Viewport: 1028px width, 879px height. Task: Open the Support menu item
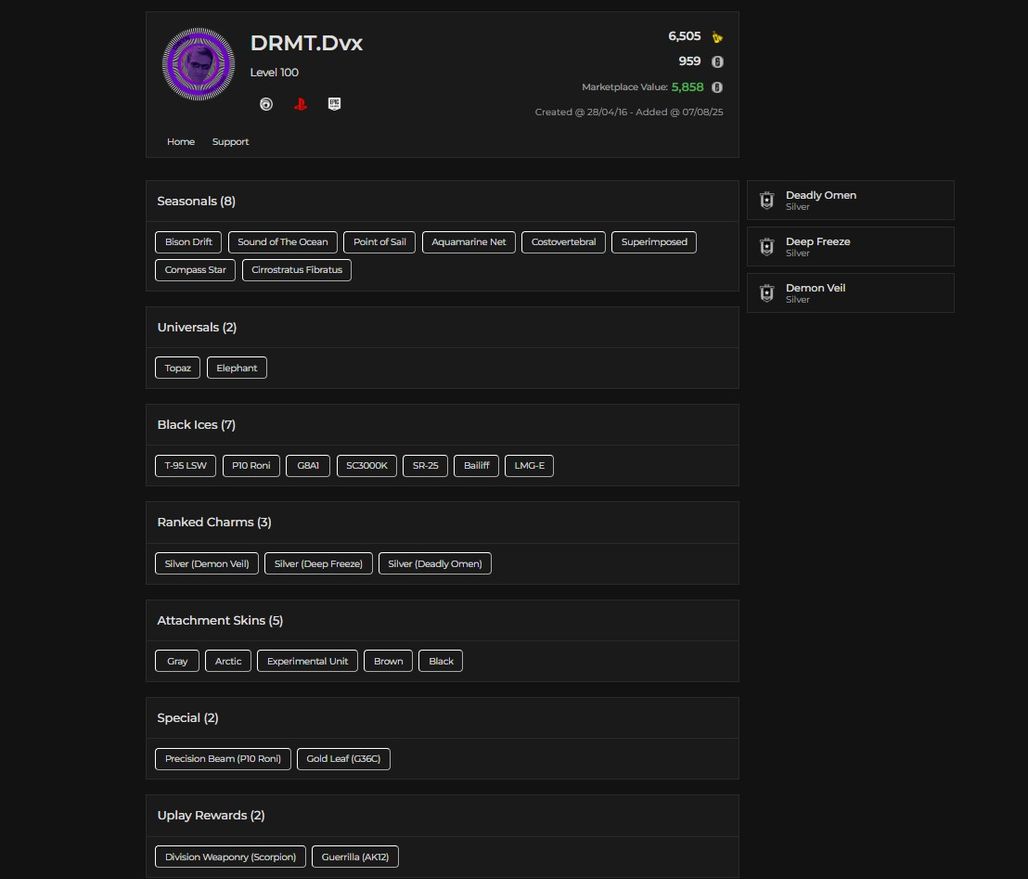point(230,142)
